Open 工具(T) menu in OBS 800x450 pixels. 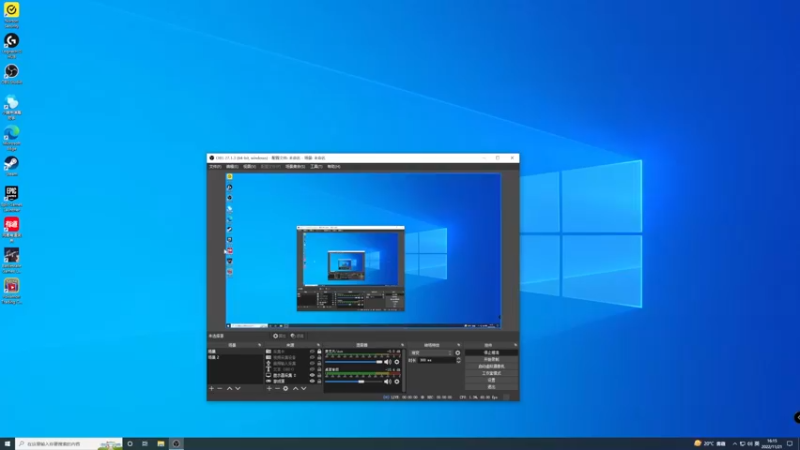(x=316, y=166)
